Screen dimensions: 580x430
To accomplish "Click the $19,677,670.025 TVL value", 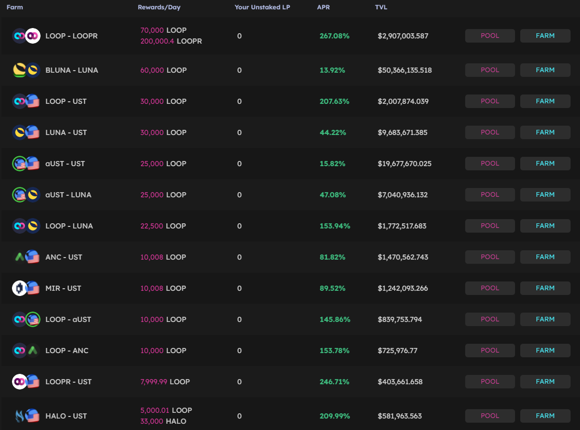I will point(404,164).
